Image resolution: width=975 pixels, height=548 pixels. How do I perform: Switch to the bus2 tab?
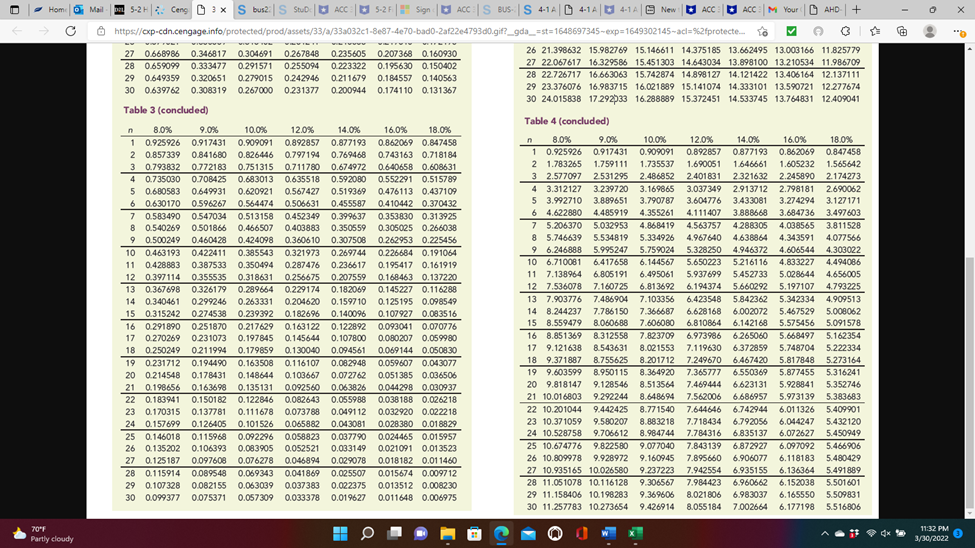pos(254,10)
